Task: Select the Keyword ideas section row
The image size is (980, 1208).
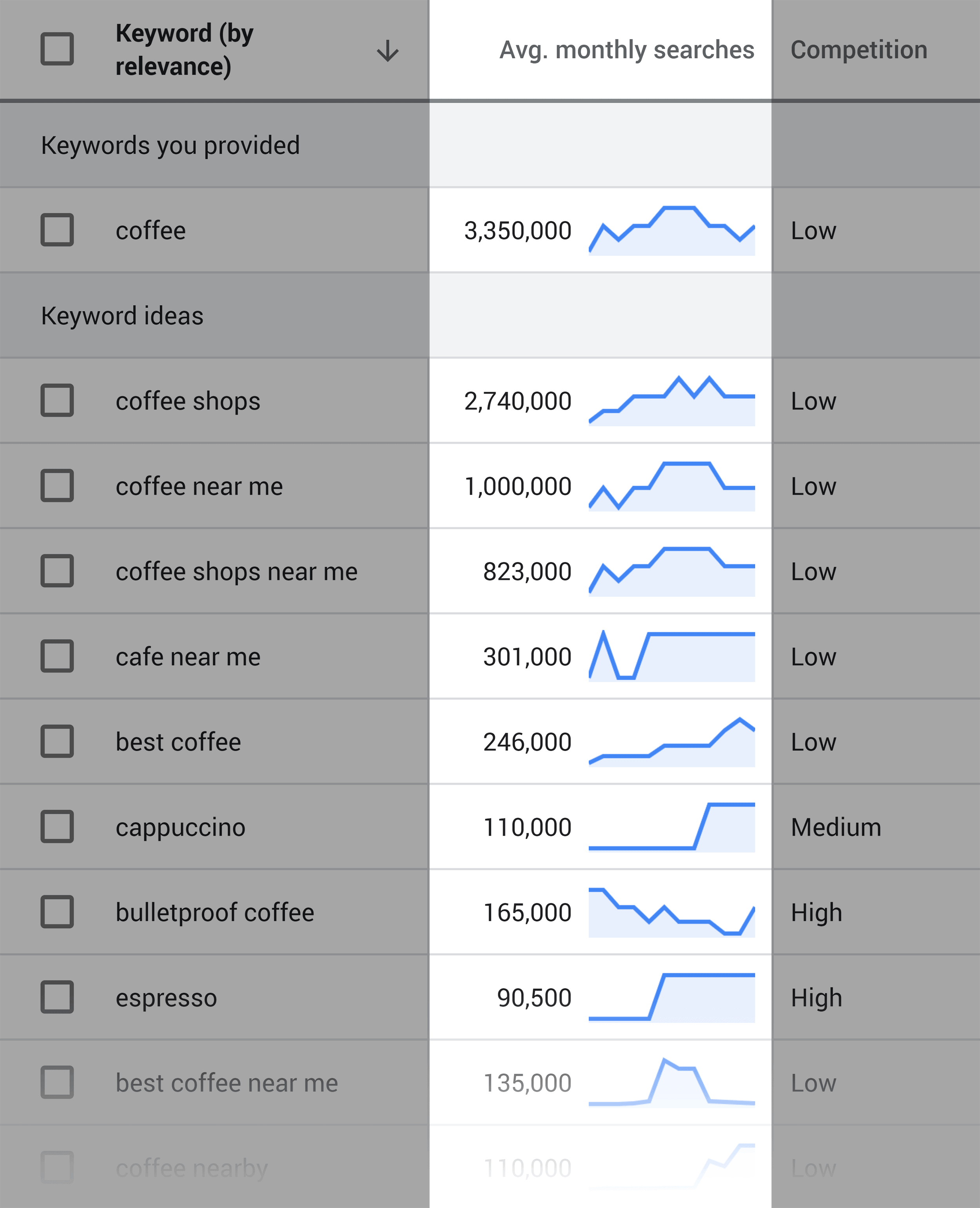Action: (490, 316)
